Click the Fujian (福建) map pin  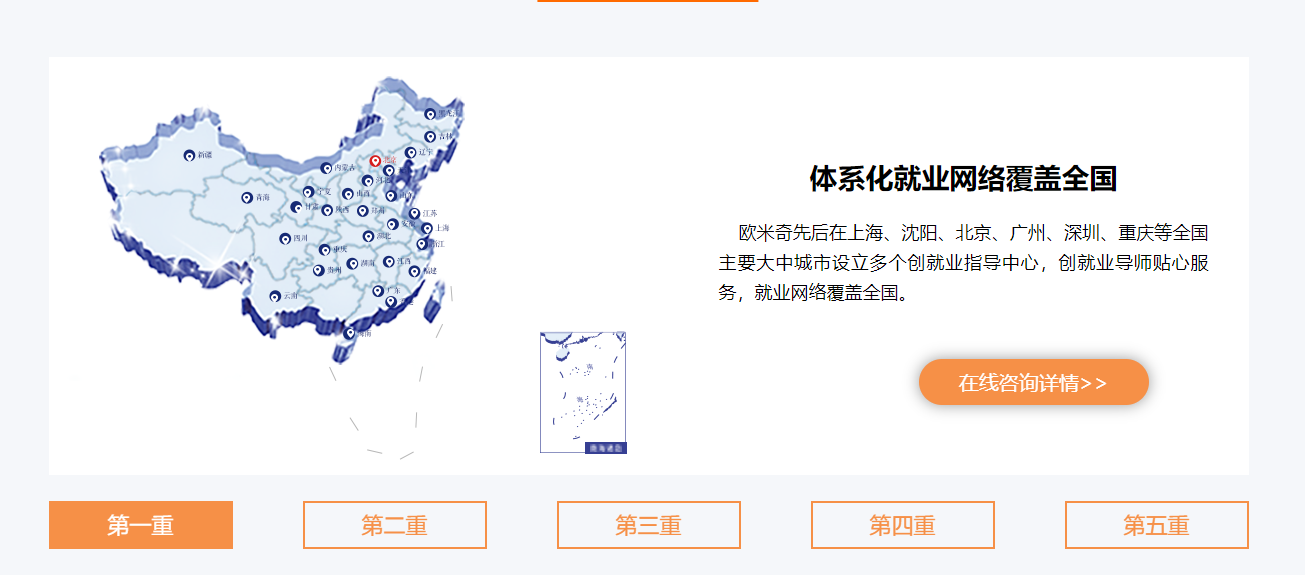pos(414,271)
